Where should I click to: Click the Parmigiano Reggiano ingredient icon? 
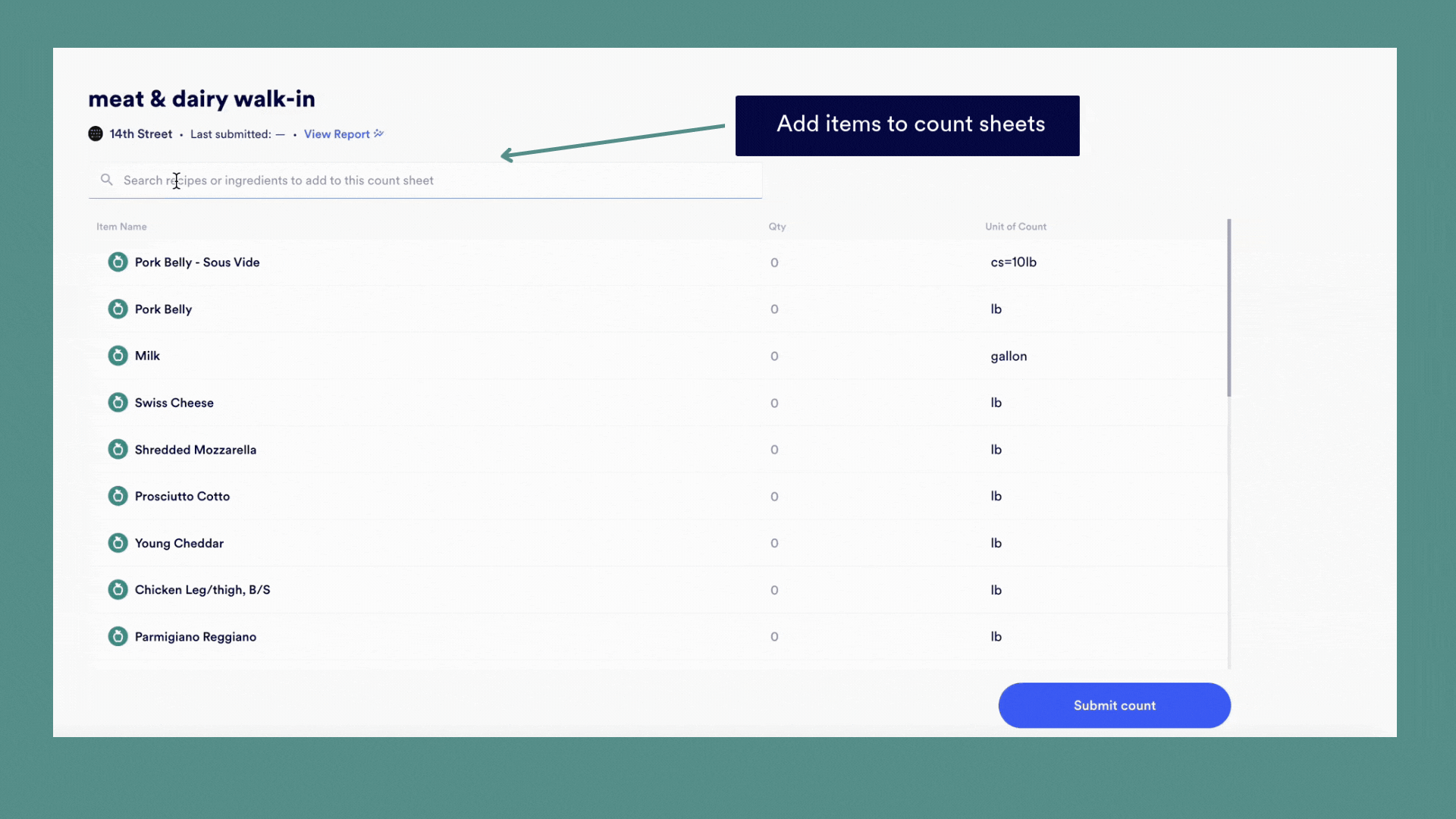[x=118, y=636]
